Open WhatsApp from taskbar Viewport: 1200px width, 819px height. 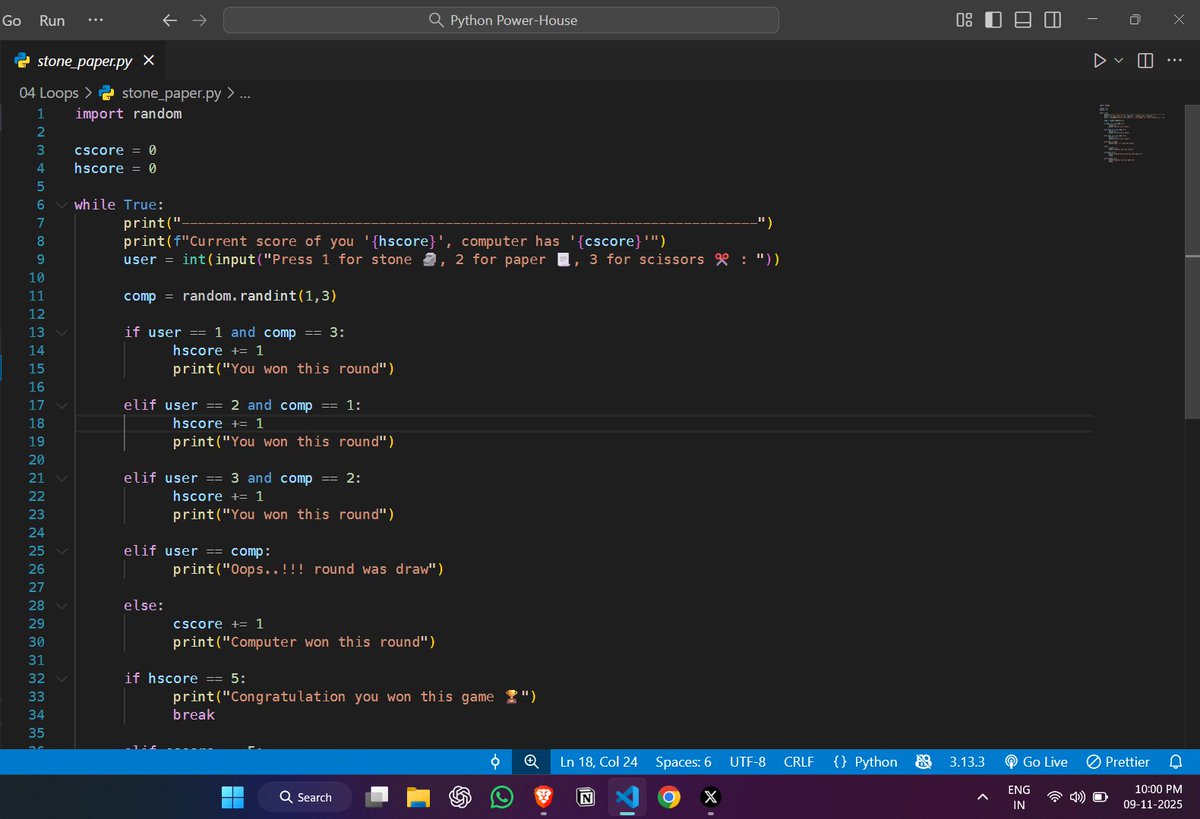click(502, 797)
